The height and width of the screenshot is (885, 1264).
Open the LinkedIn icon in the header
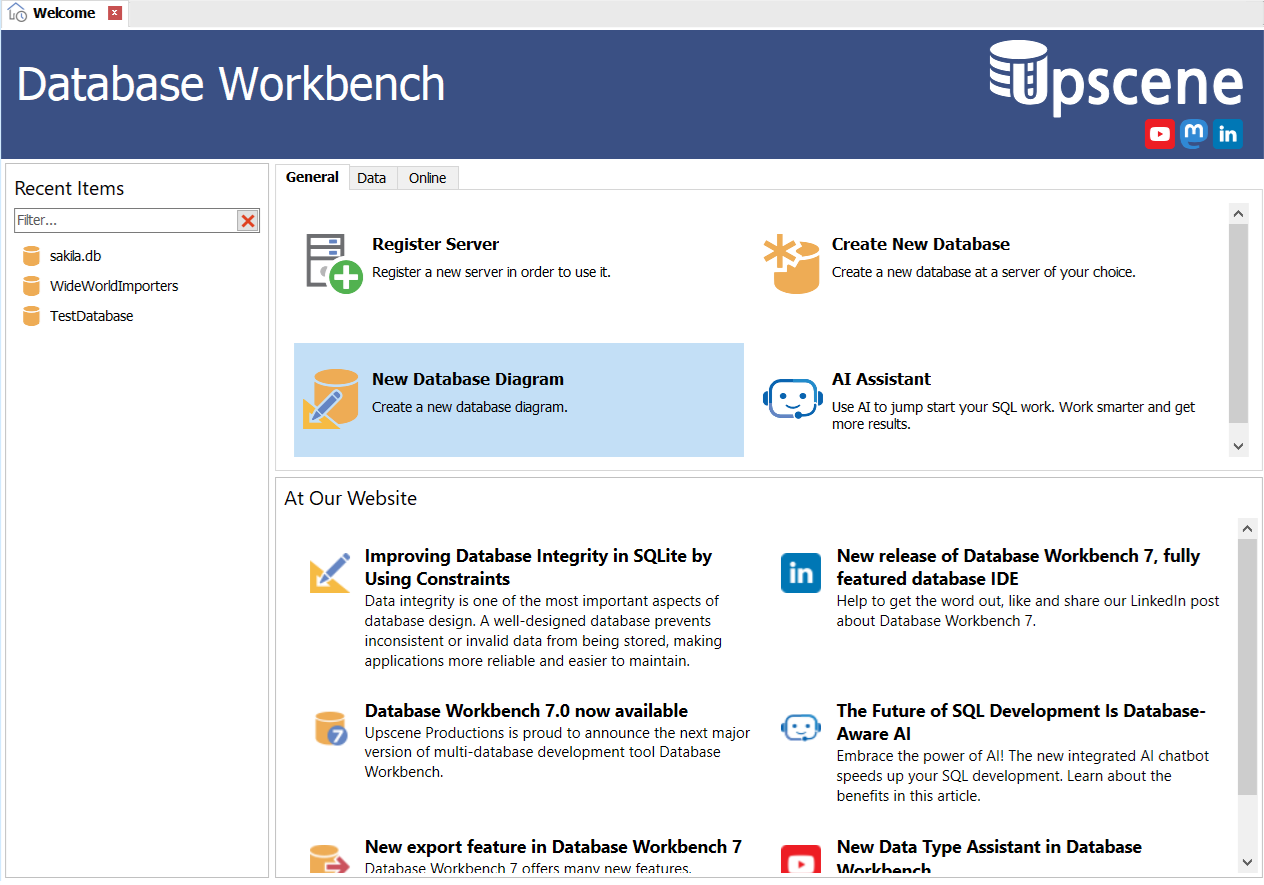click(x=1228, y=134)
